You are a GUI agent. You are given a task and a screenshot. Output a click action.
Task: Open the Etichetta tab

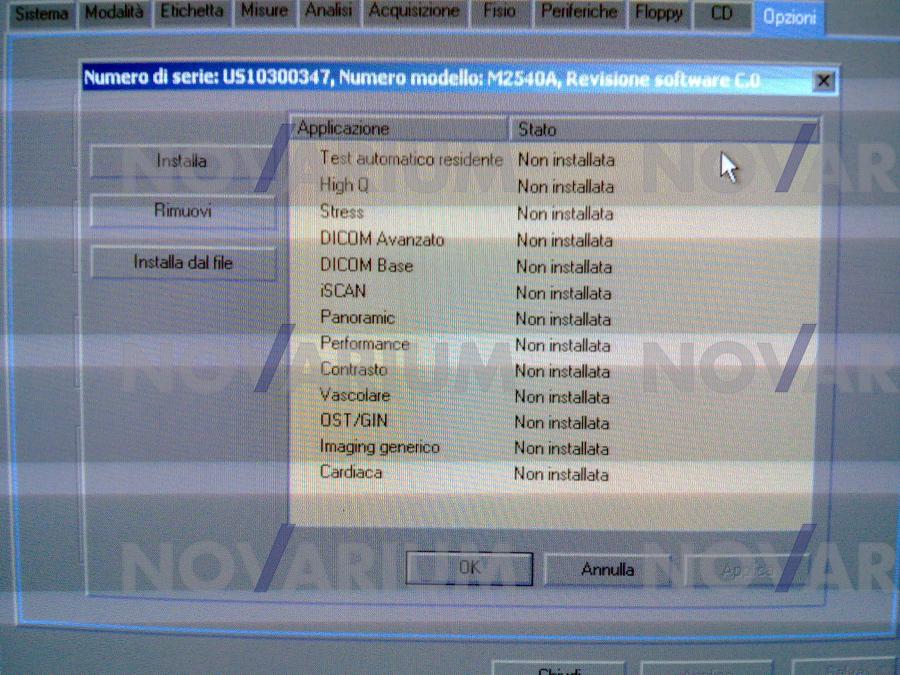pyautogui.click(x=192, y=12)
